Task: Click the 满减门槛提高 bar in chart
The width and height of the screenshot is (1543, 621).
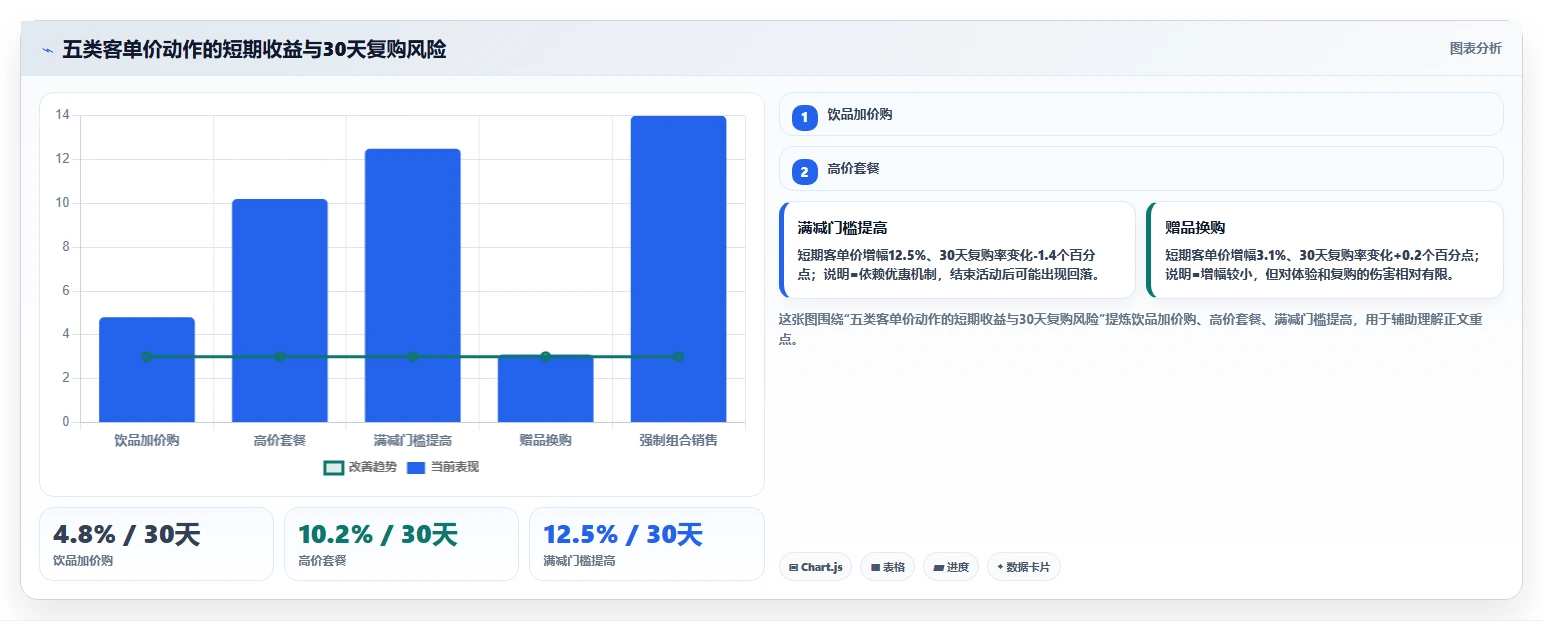Action: coord(413,285)
